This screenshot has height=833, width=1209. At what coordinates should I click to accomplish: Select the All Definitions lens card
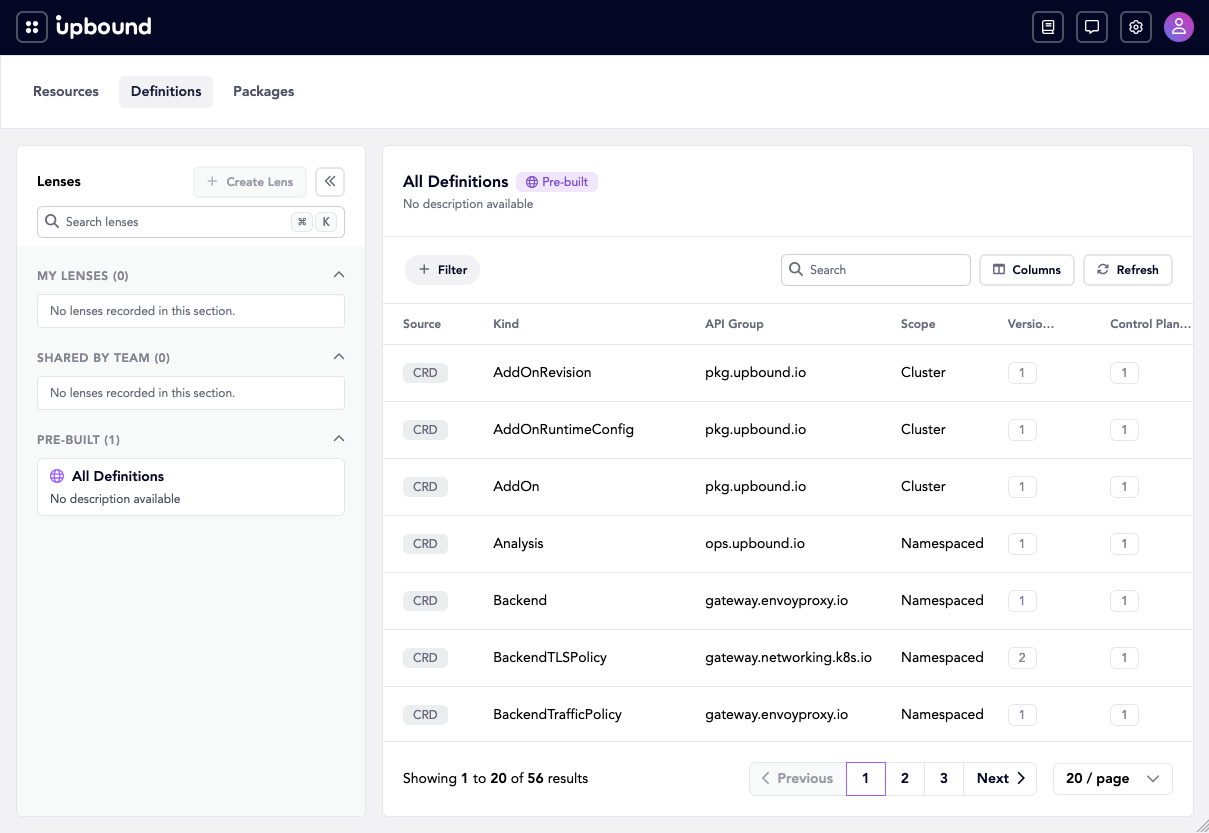tap(191, 487)
